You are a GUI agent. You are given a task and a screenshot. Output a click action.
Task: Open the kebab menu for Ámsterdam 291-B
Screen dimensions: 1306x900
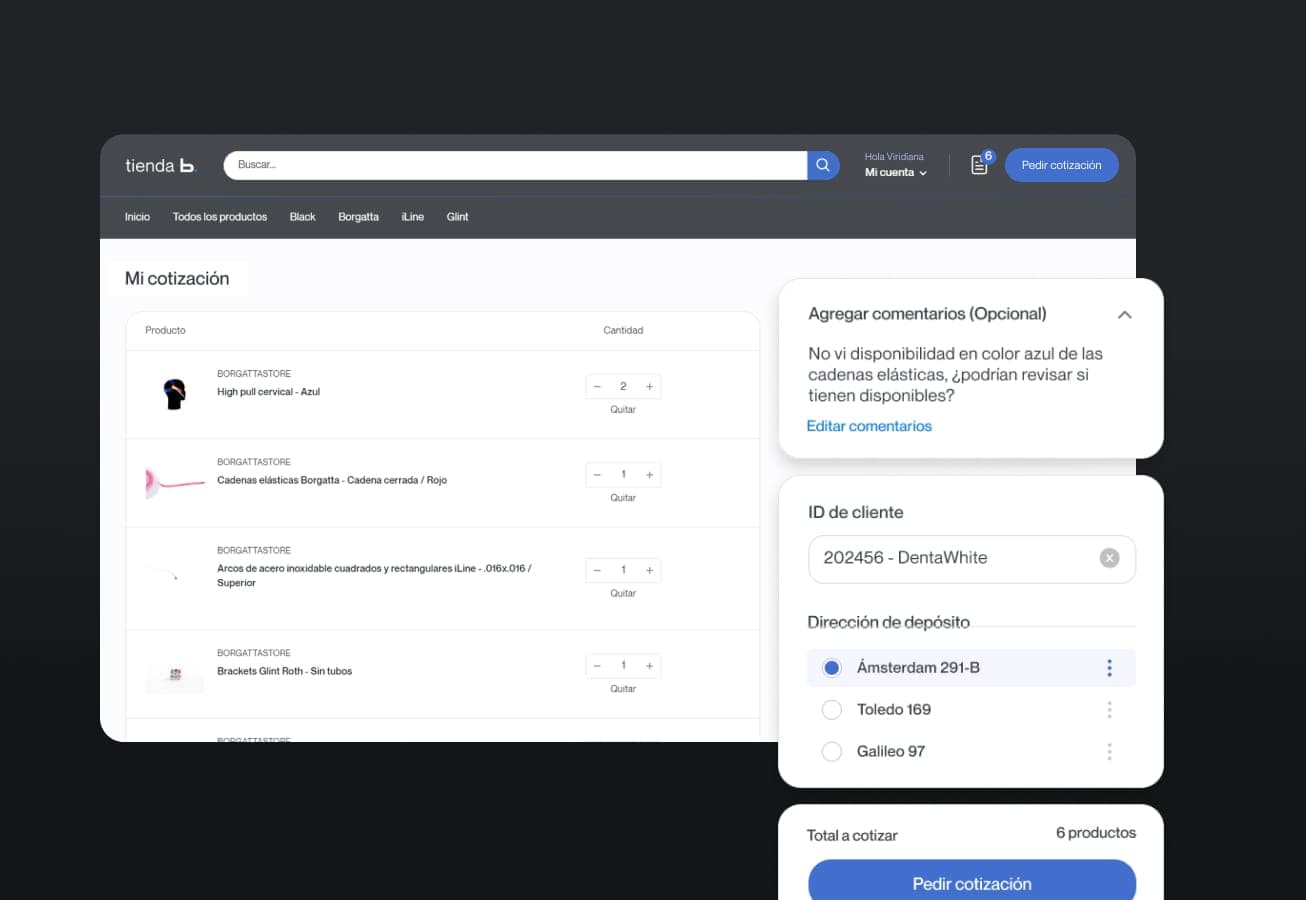[x=1109, y=667]
